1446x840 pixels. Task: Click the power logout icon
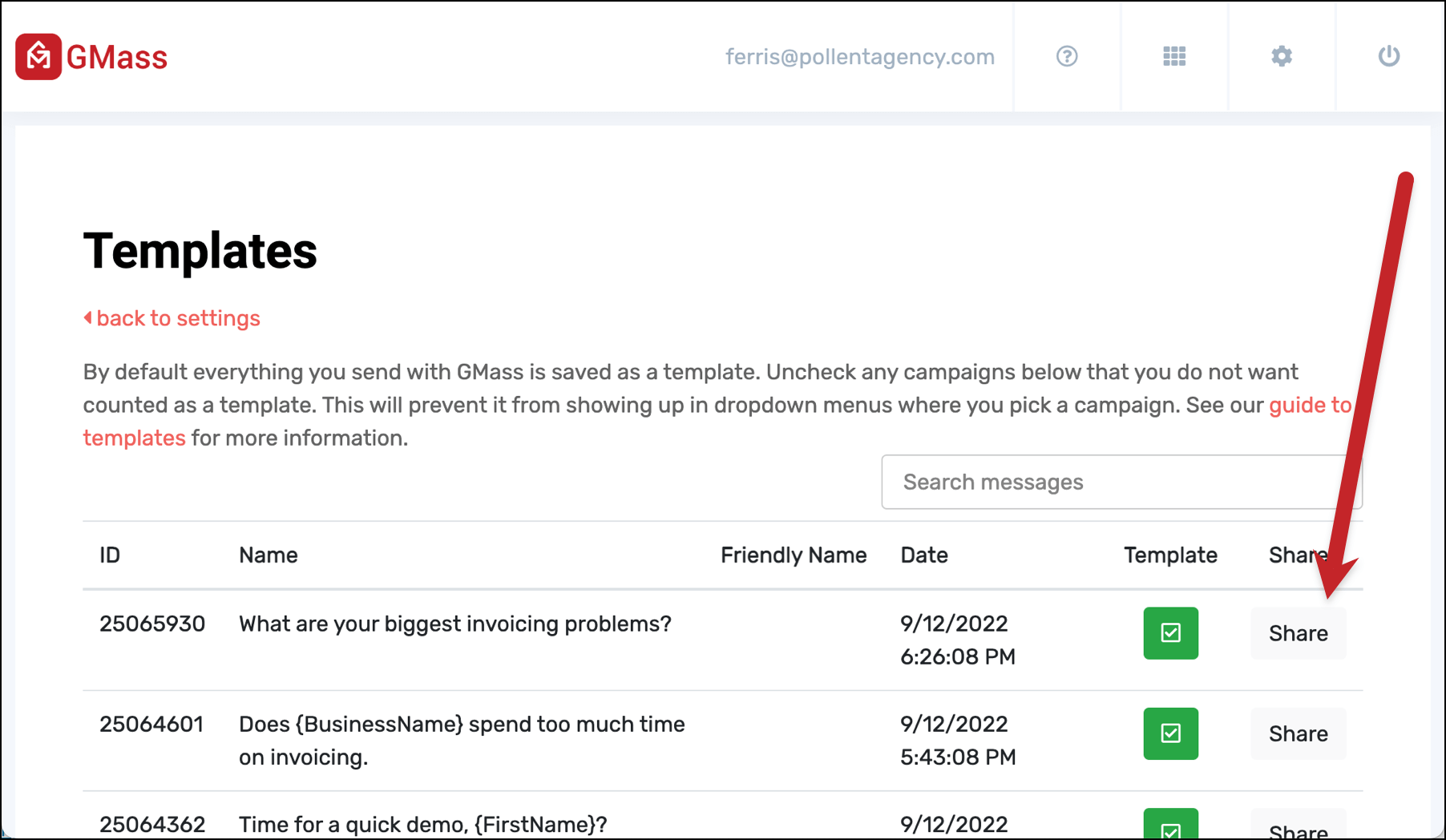[1389, 56]
